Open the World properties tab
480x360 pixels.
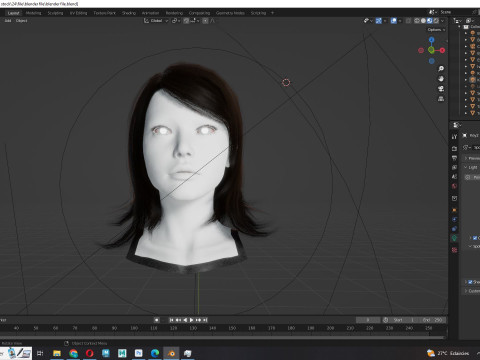[454, 186]
